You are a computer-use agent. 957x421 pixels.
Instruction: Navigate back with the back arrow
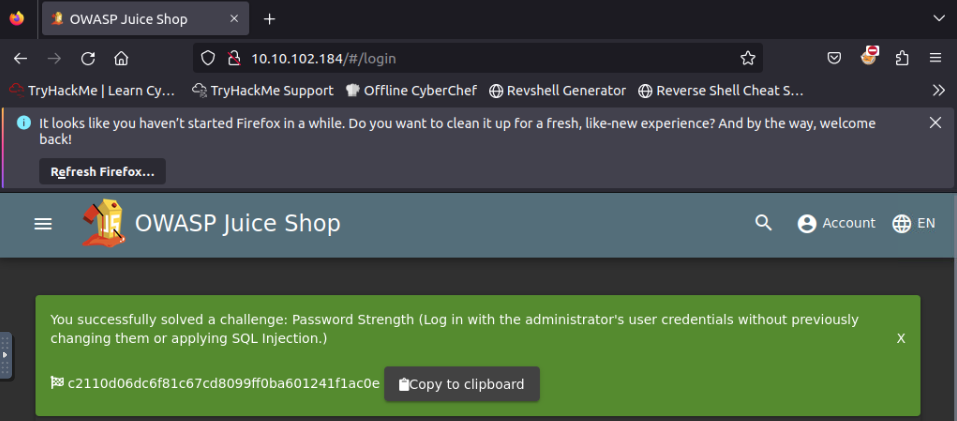[21, 58]
